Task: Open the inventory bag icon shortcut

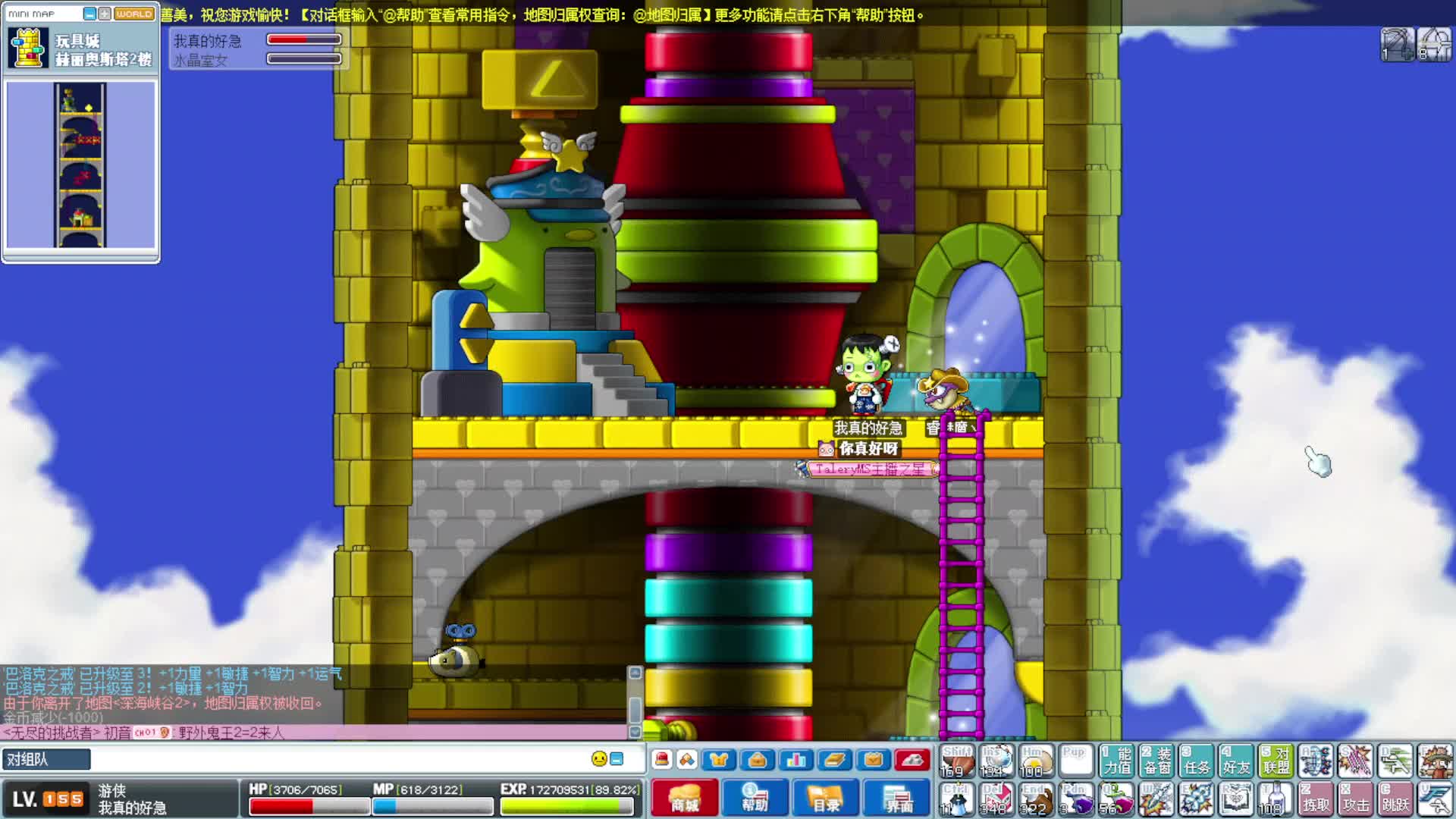Action: point(757,759)
